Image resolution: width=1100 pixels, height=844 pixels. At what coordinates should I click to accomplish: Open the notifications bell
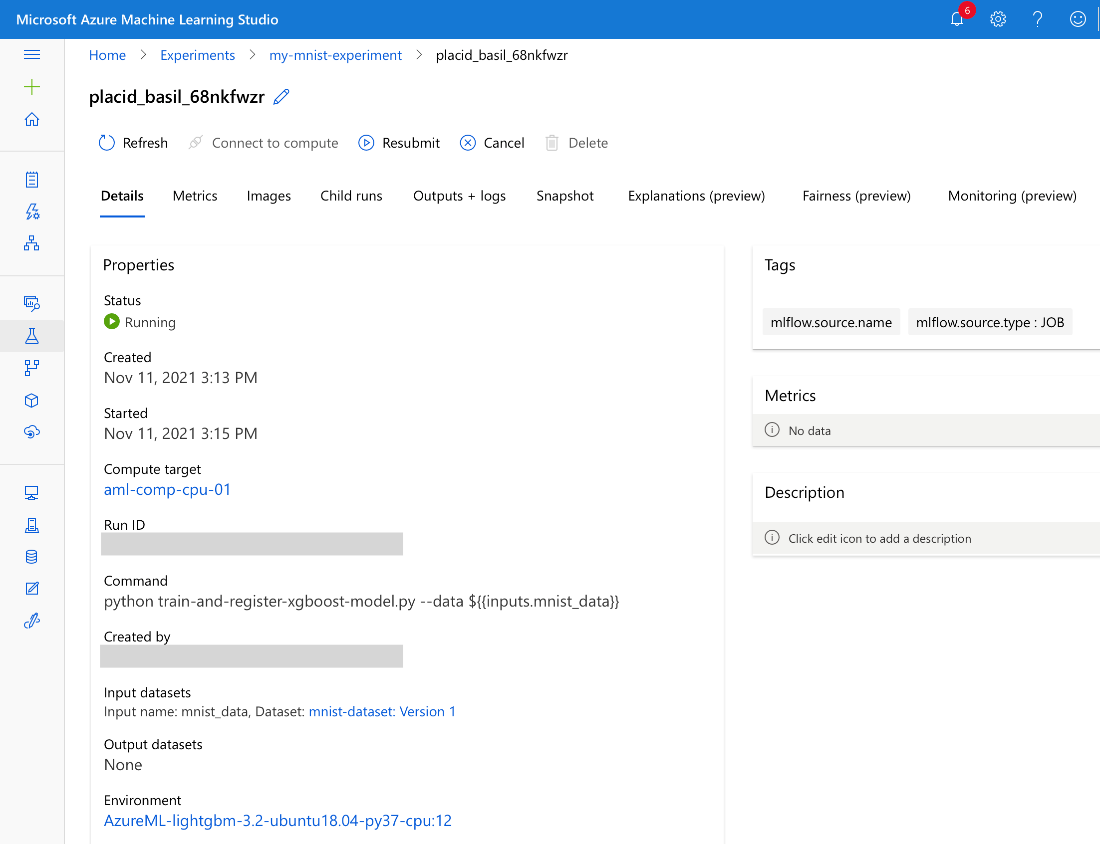[957, 19]
